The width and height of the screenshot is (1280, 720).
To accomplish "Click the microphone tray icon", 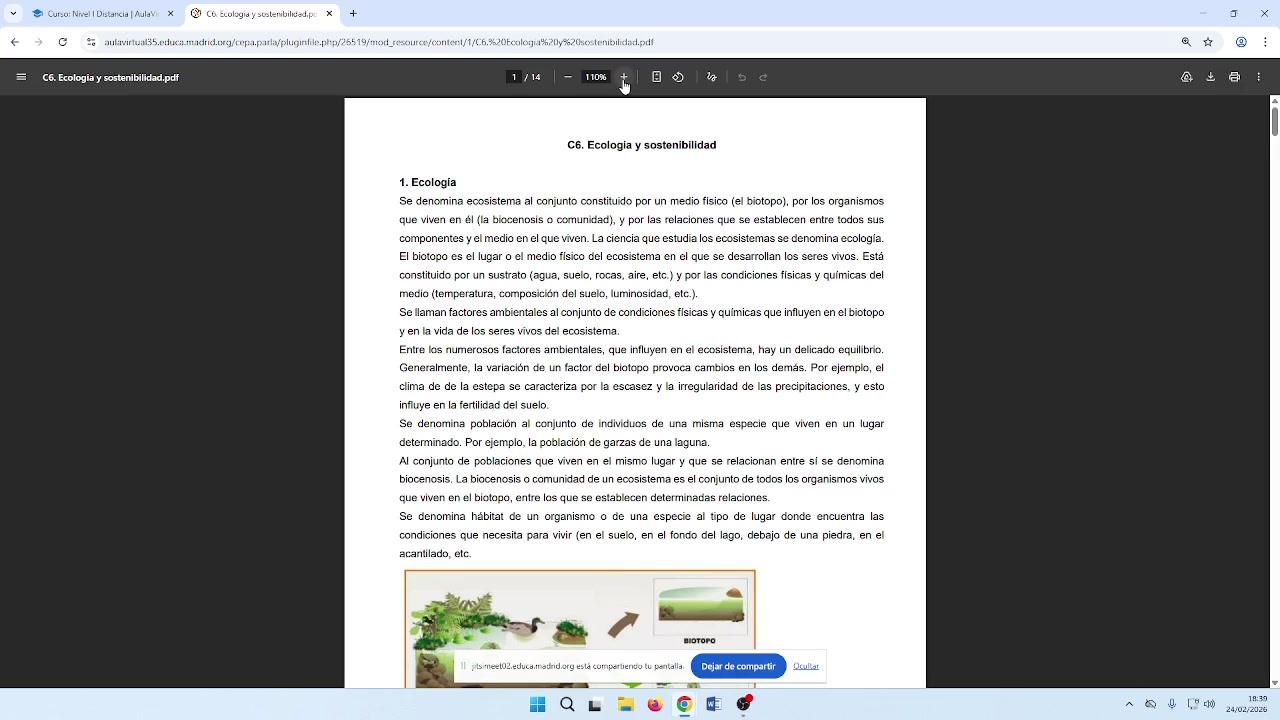I will pyautogui.click(x=1172, y=704).
